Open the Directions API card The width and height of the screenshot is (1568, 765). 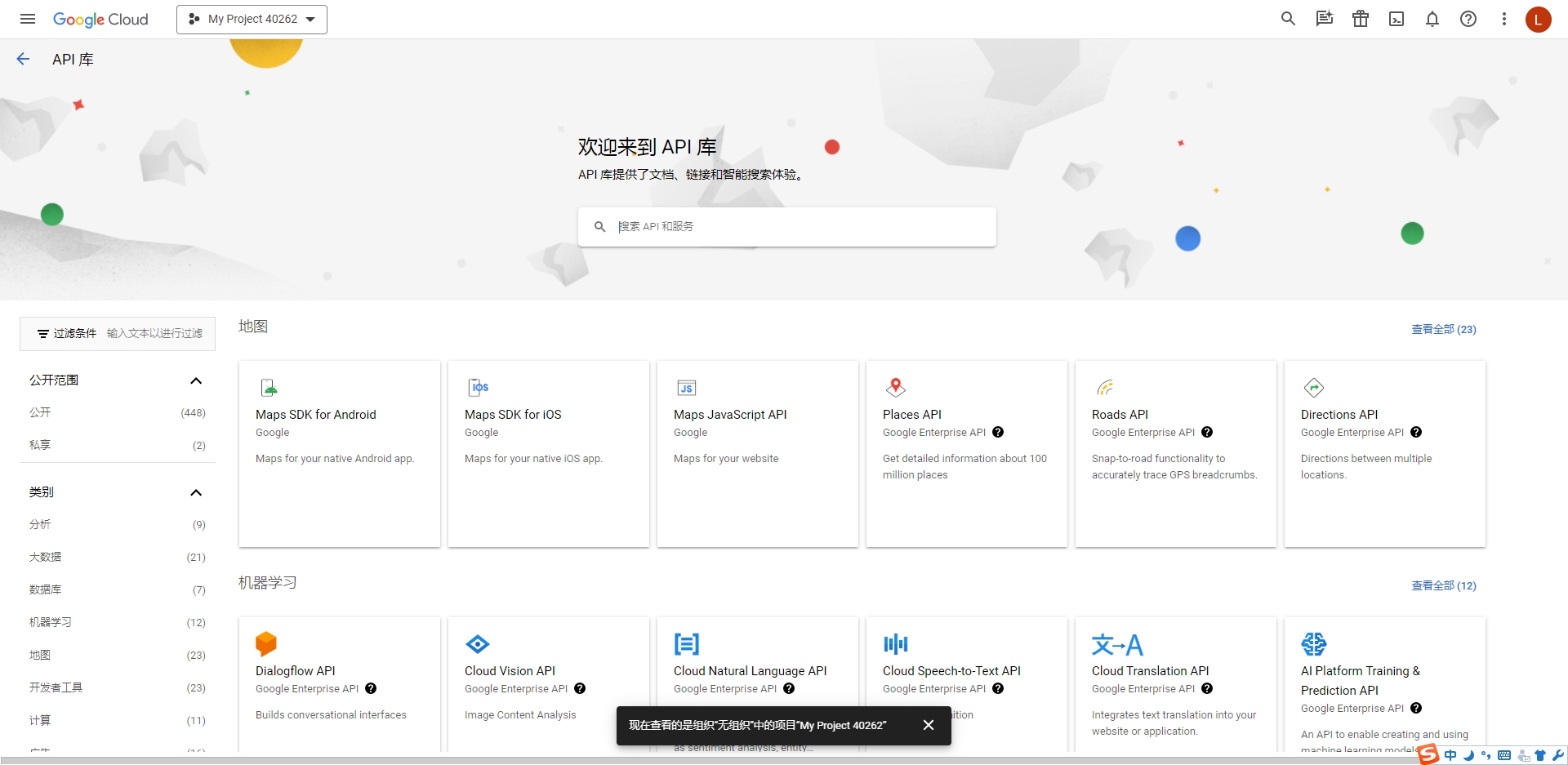[x=1385, y=454]
